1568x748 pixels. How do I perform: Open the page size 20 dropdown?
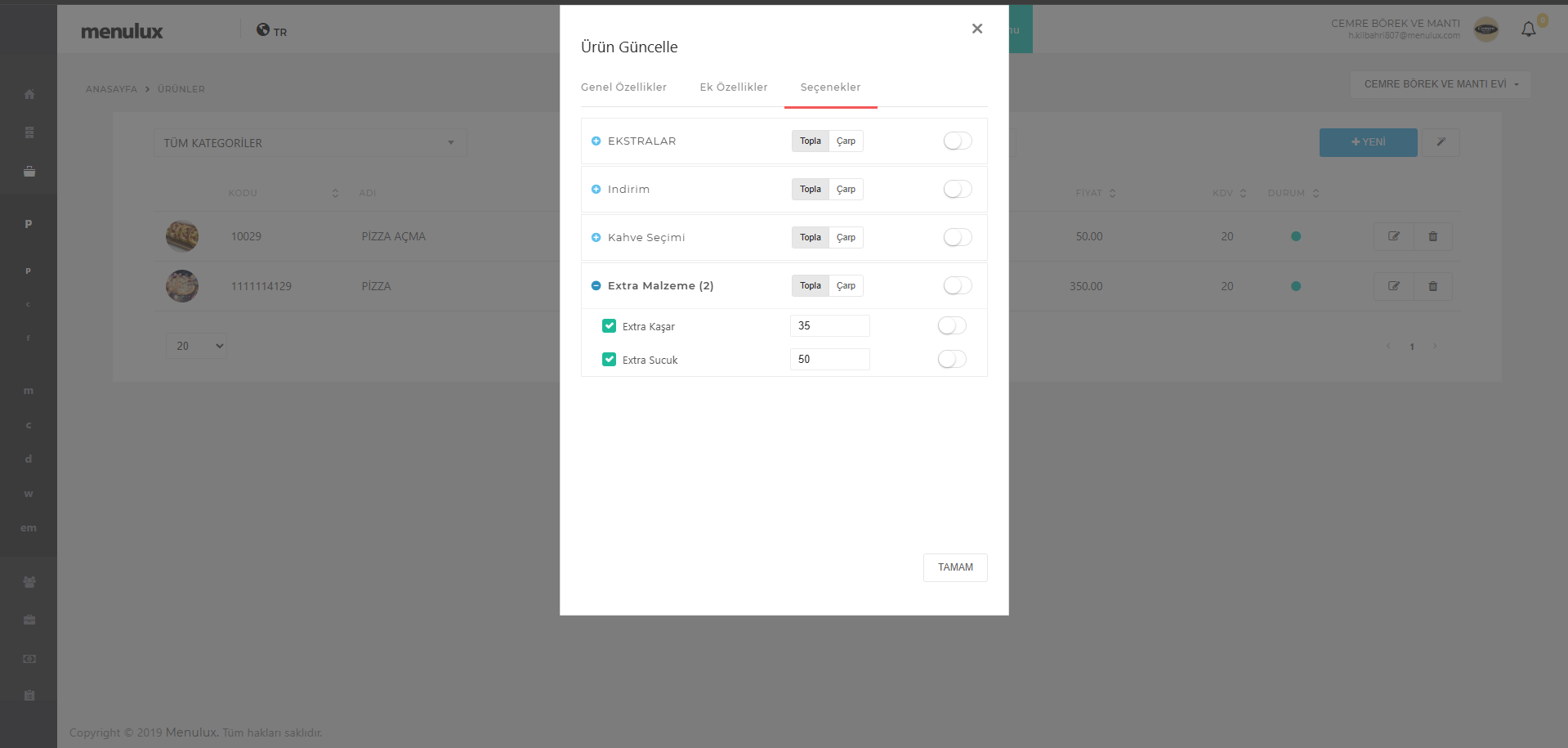pyautogui.click(x=196, y=346)
